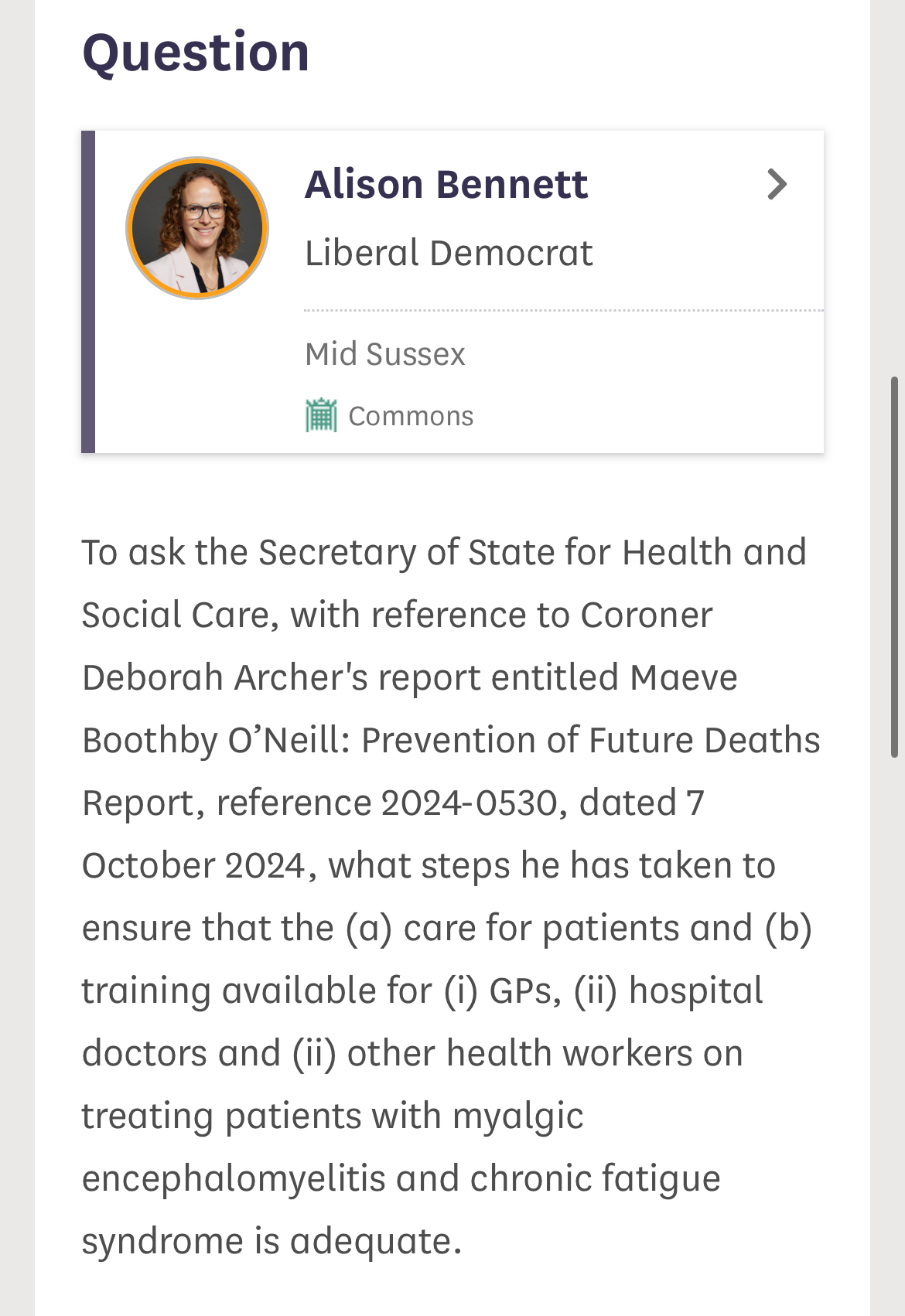Click the Mid Sussex constituency text
This screenshot has width=905, height=1316.
click(385, 354)
